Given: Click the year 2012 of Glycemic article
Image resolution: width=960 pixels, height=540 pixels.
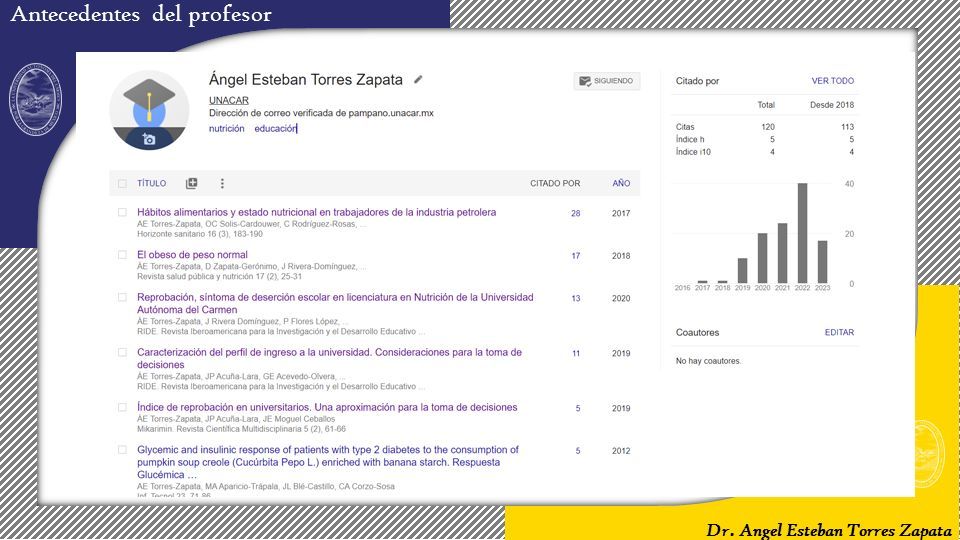Looking at the screenshot, I should 621,451.
